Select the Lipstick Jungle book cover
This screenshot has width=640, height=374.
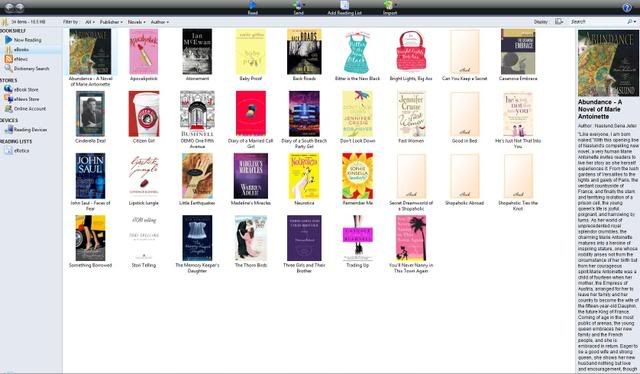click(144, 176)
